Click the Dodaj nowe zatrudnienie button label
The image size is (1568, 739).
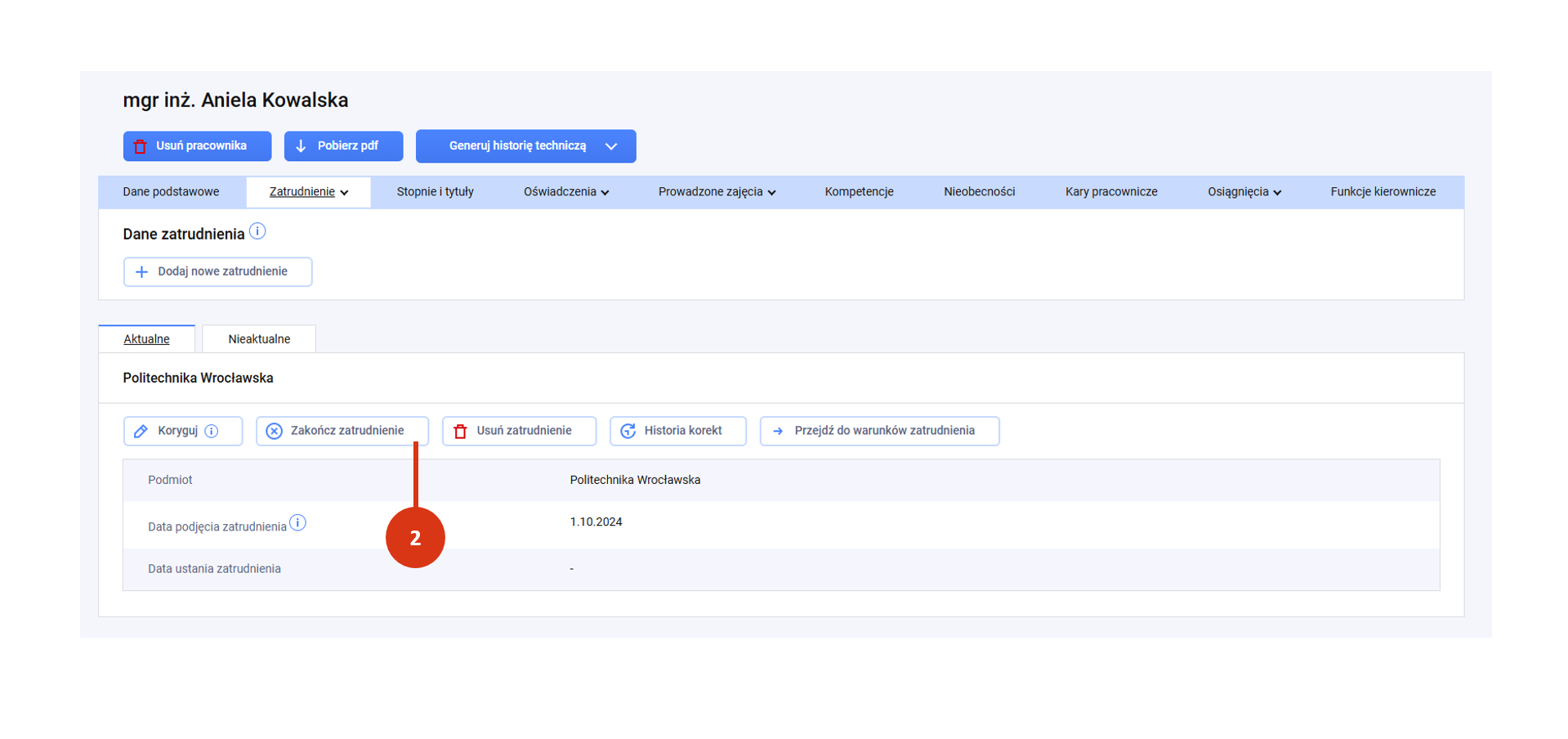point(222,271)
